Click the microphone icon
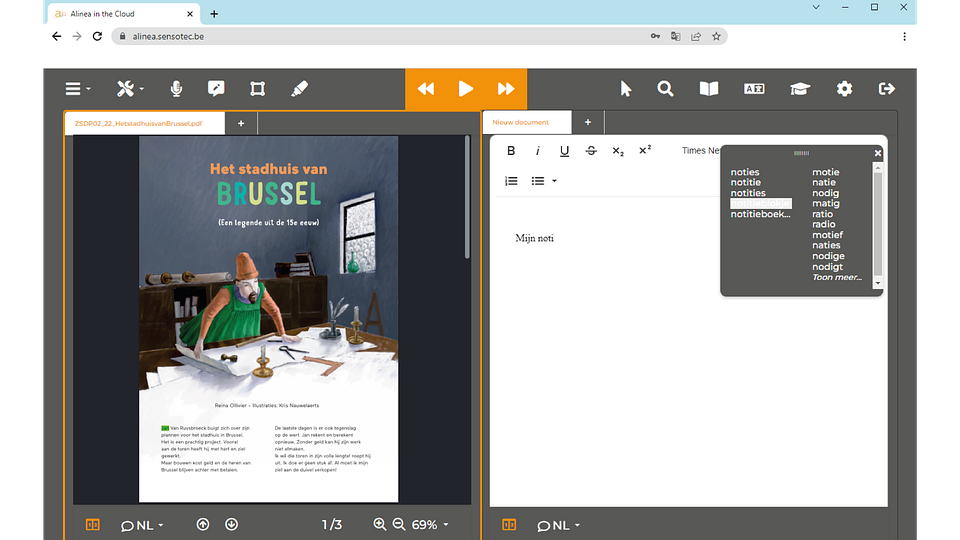The image size is (960, 540). click(x=176, y=89)
